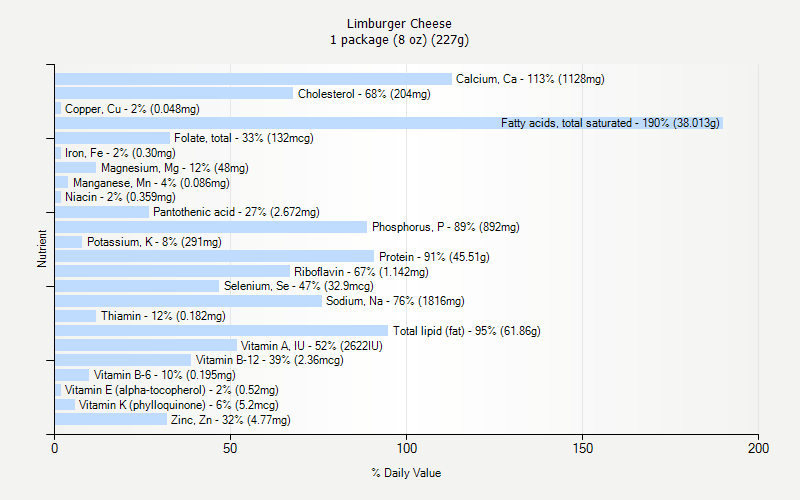Click the Calcium, Ca 113% bar

(254, 79)
